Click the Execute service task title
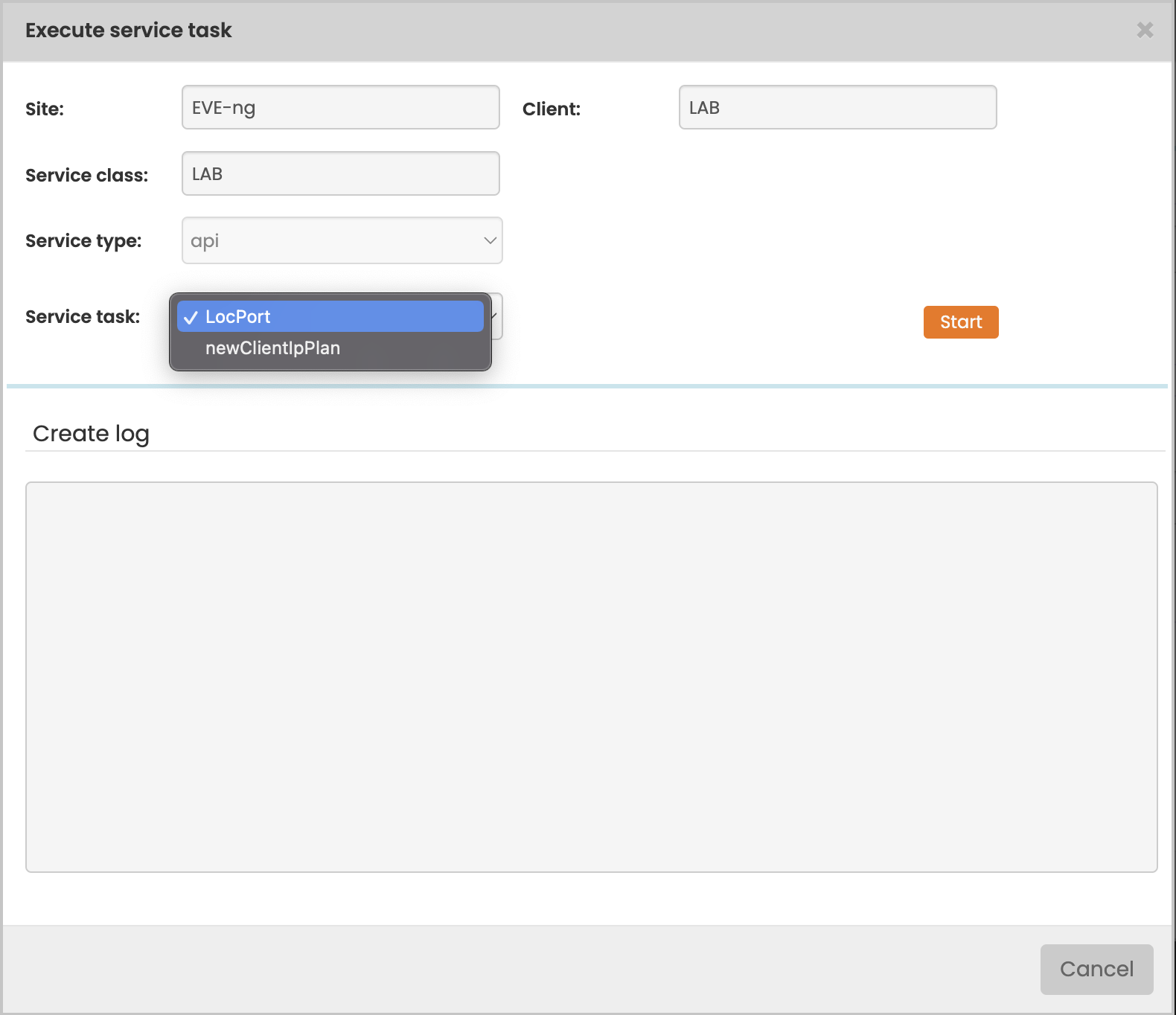This screenshot has width=1176, height=1015. 128,30
